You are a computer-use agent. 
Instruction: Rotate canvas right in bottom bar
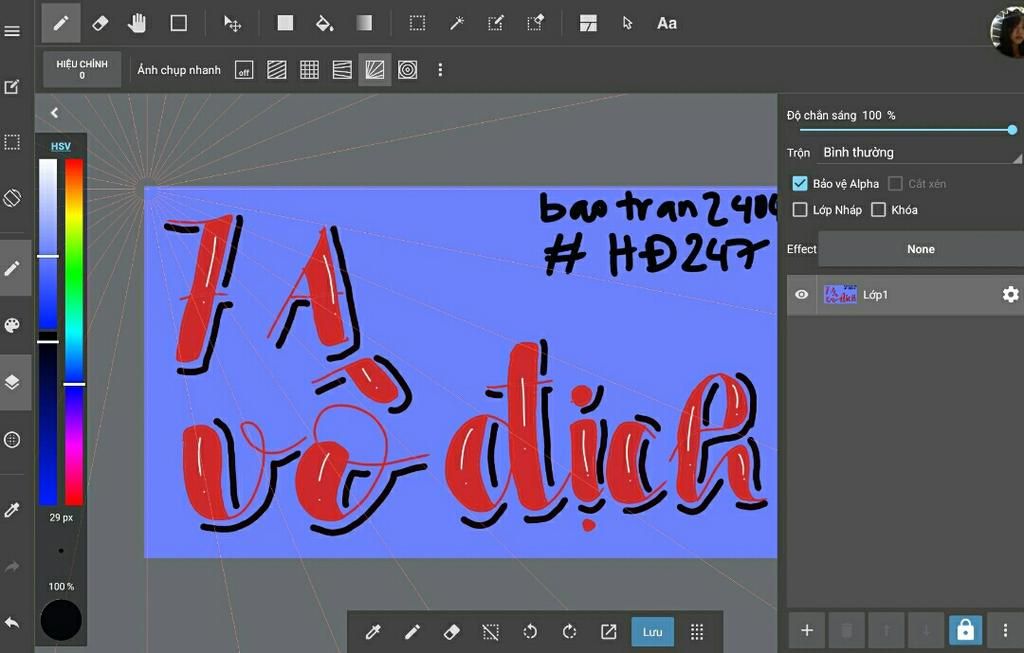click(569, 631)
